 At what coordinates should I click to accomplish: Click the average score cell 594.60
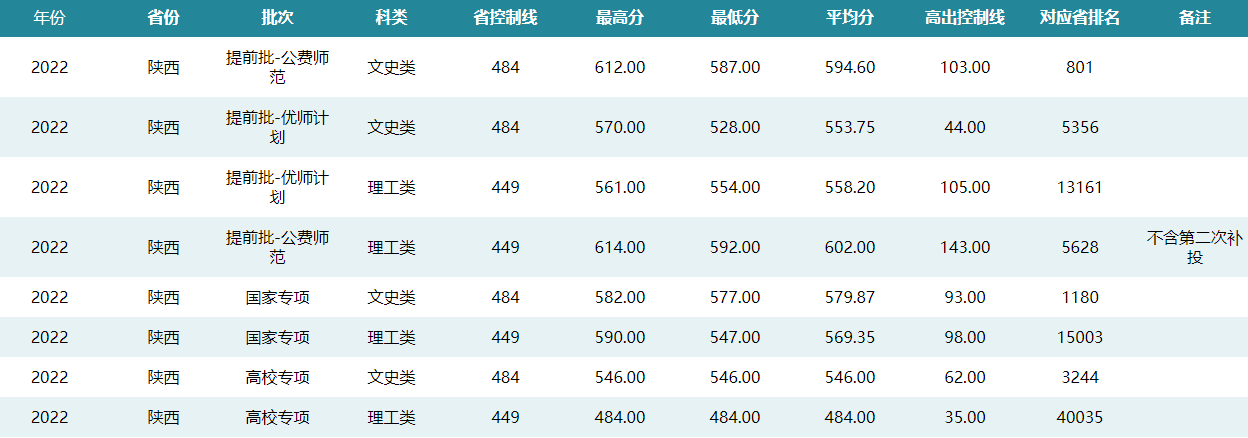[x=850, y=68]
